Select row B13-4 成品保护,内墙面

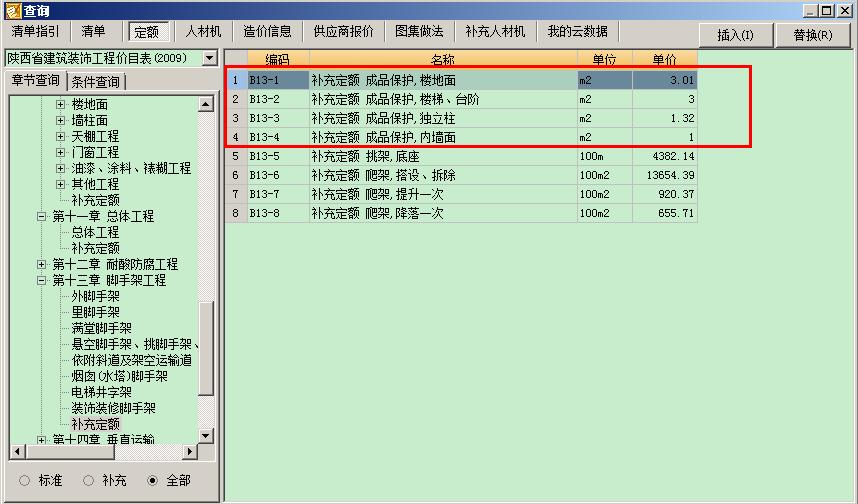(461, 137)
